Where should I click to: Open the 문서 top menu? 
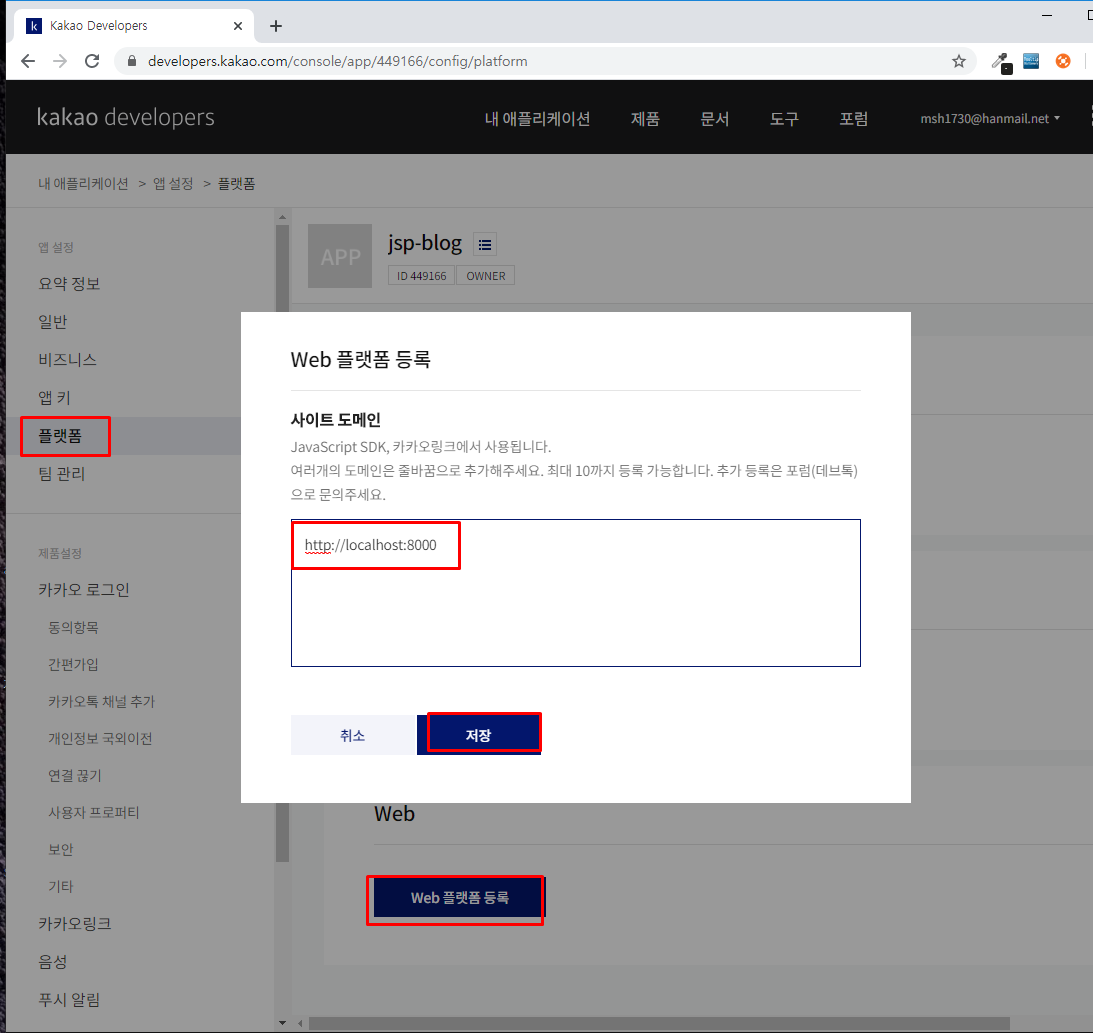714,118
